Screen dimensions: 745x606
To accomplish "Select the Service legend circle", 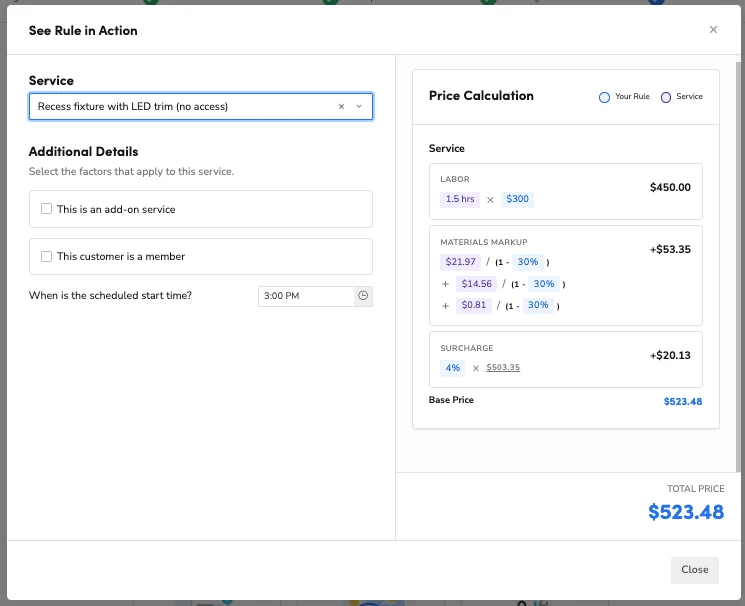I will tap(666, 97).
